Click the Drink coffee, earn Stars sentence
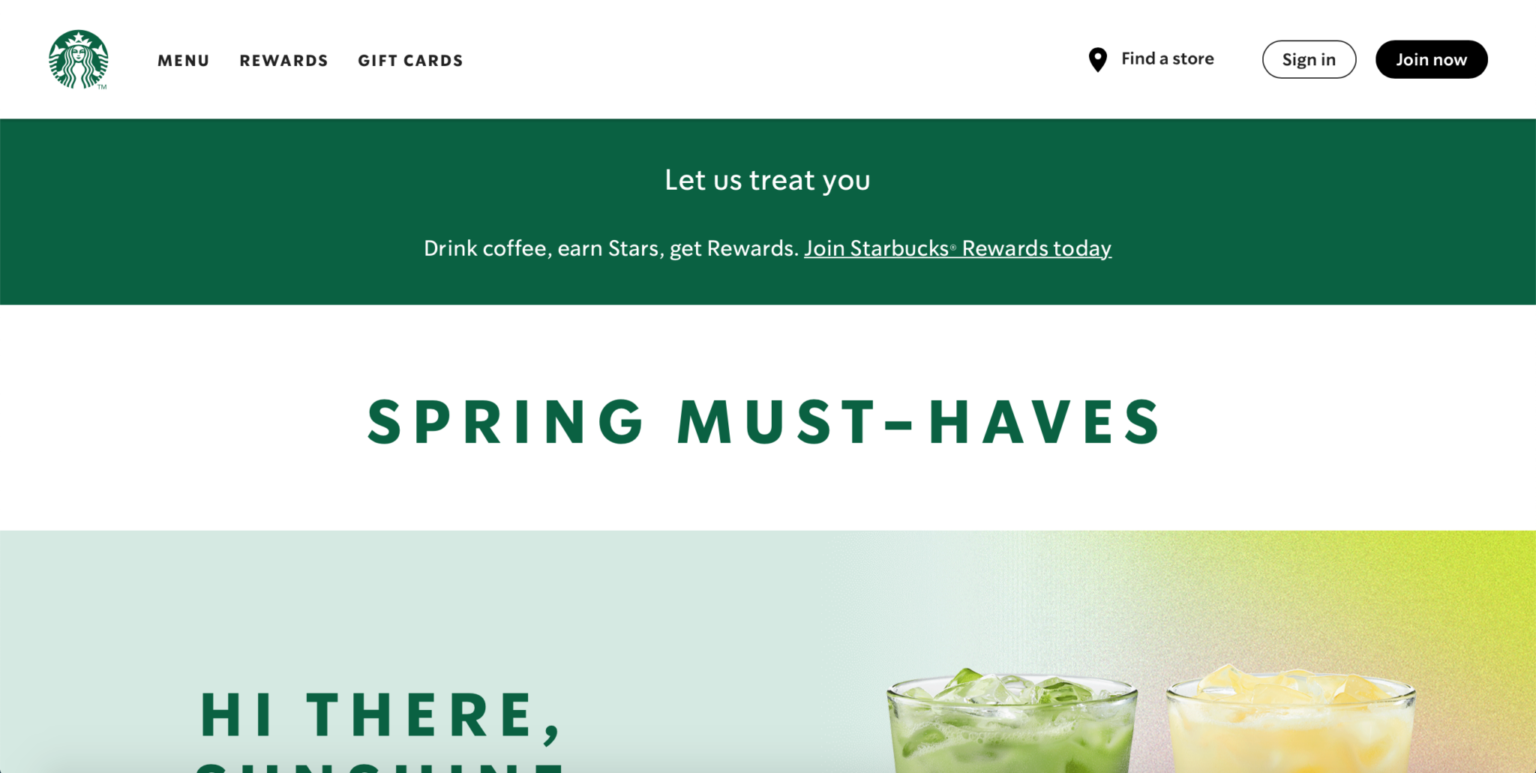 [x=611, y=248]
